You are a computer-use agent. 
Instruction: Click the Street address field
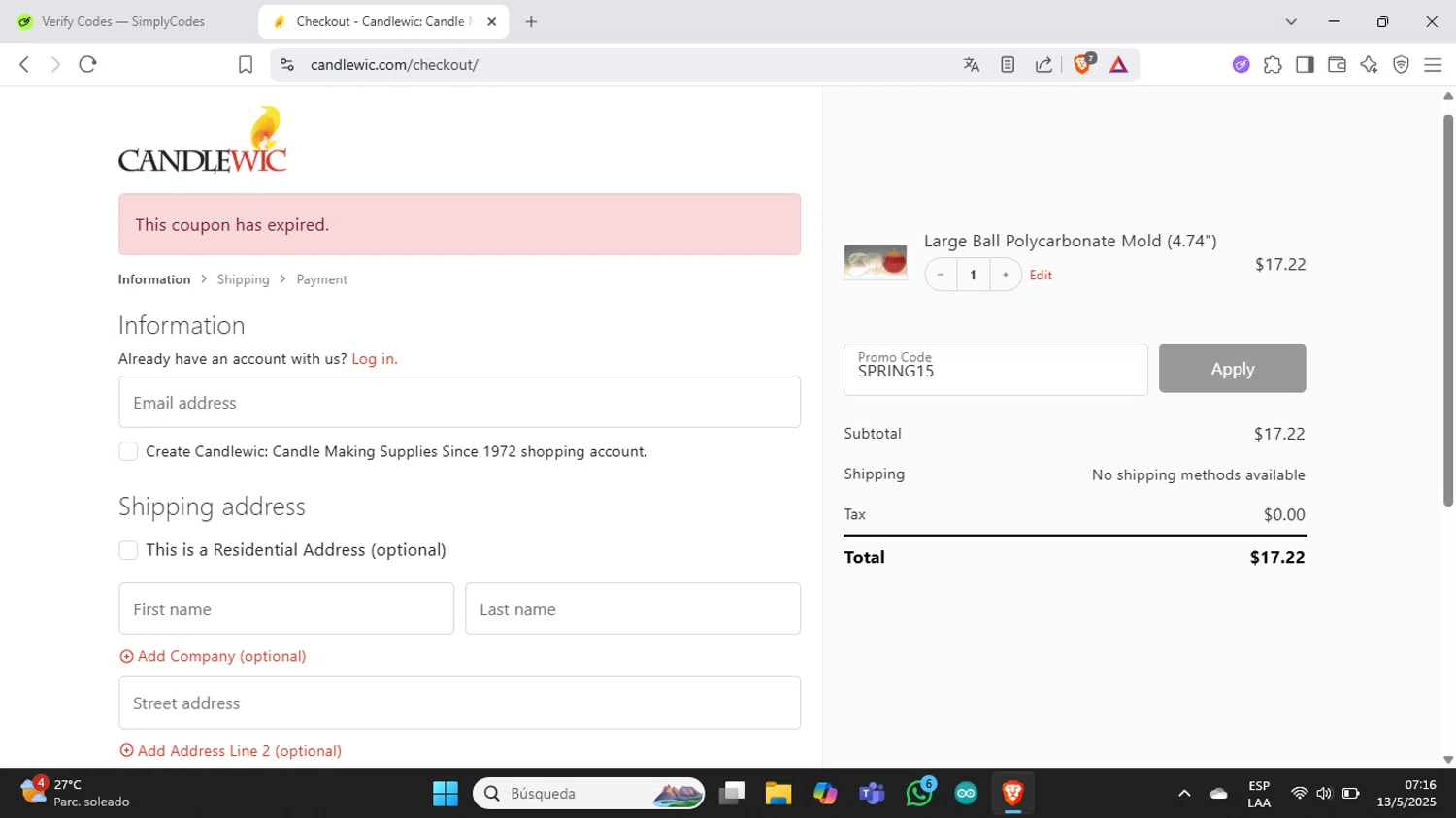(459, 703)
